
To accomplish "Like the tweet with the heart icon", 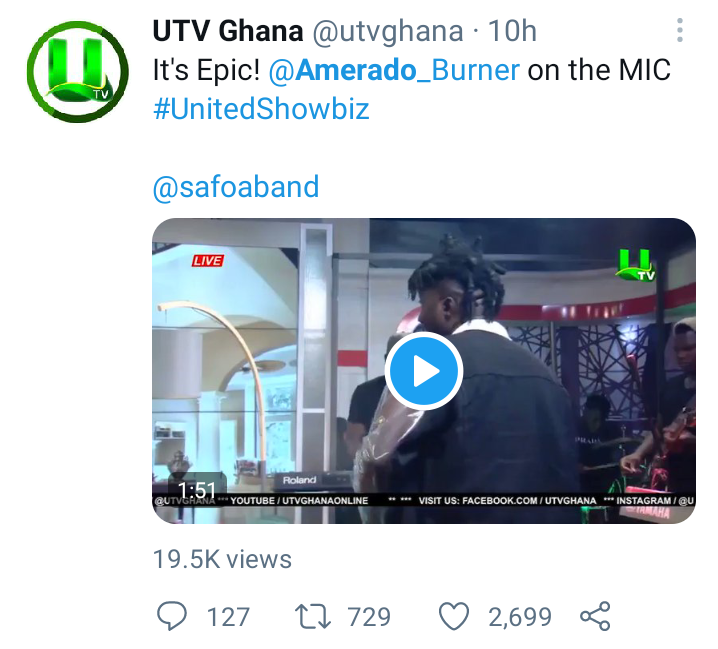I will (x=454, y=616).
